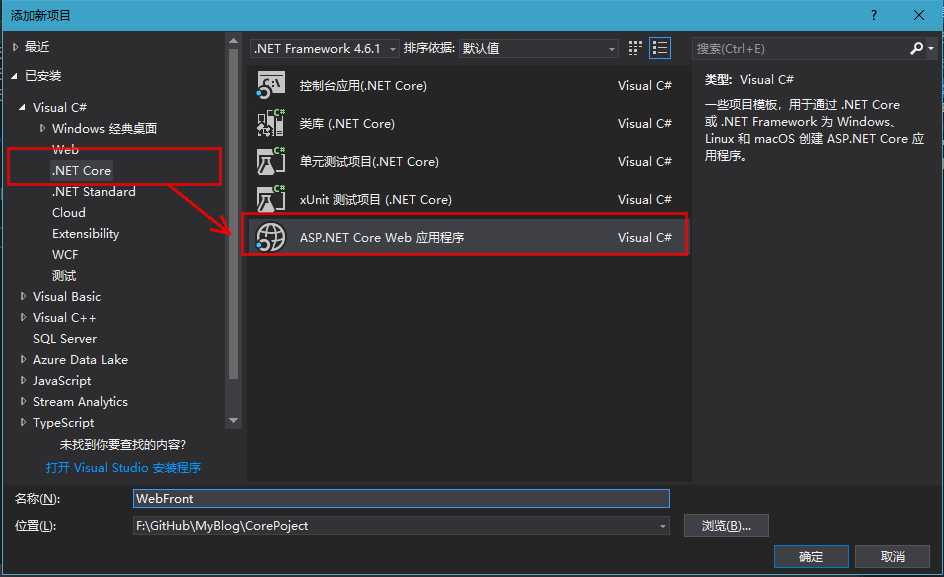Click the 确定 button
Viewport: 944px width, 577px height.
click(811, 557)
